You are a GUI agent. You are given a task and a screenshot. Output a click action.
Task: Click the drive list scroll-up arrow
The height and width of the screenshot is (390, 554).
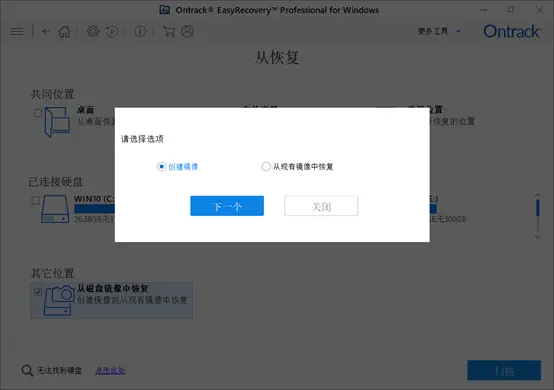click(x=537, y=195)
